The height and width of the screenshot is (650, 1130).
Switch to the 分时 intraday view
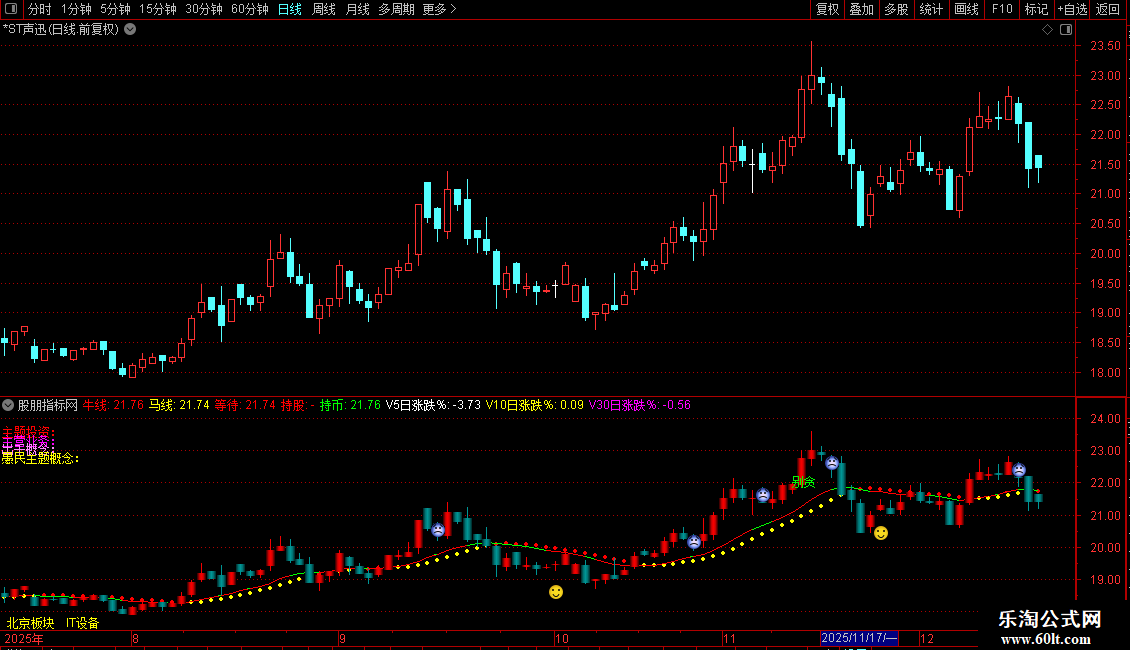pos(40,9)
